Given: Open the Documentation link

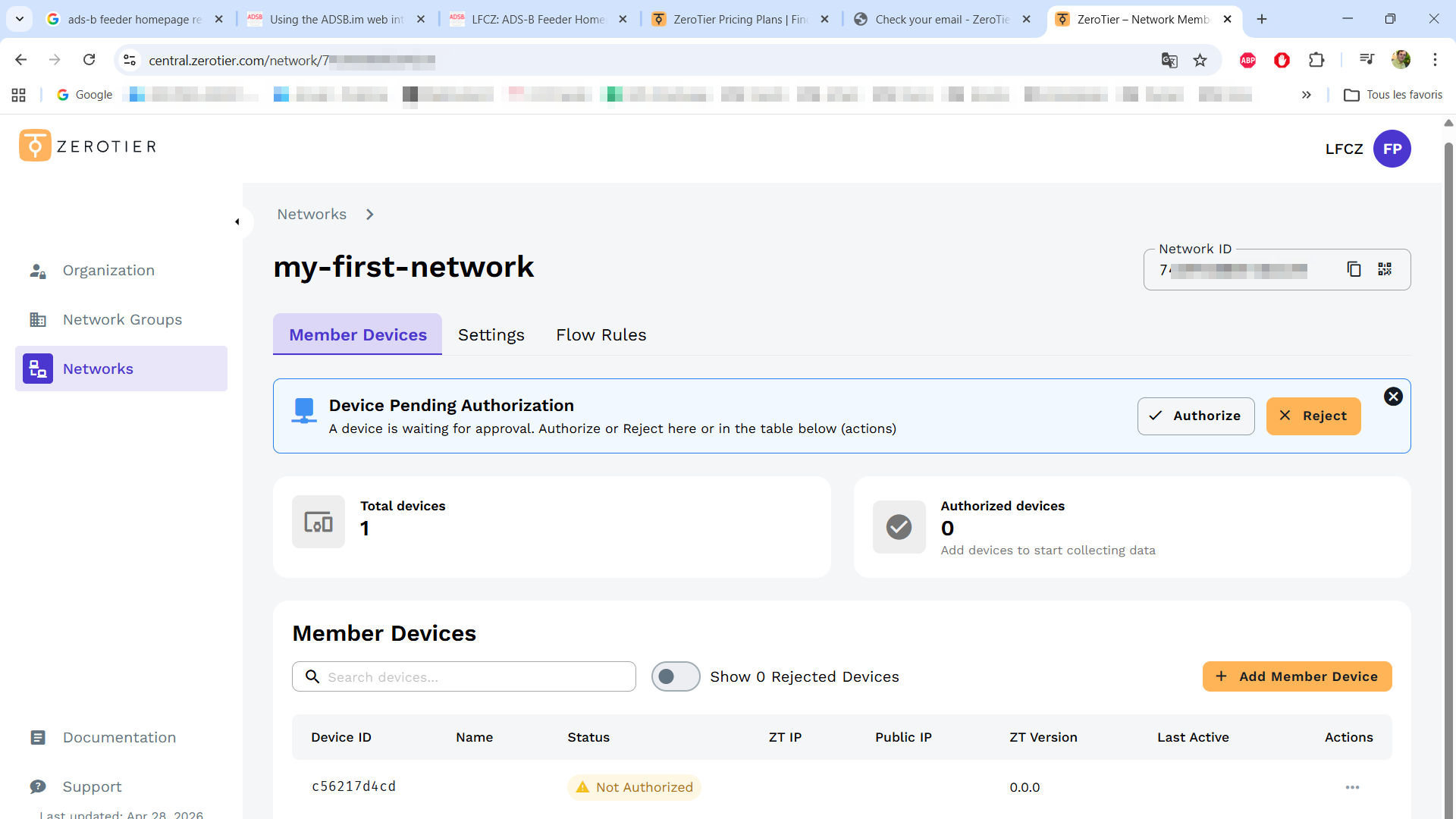Looking at the screenshot, I should [x=119, y=737].
